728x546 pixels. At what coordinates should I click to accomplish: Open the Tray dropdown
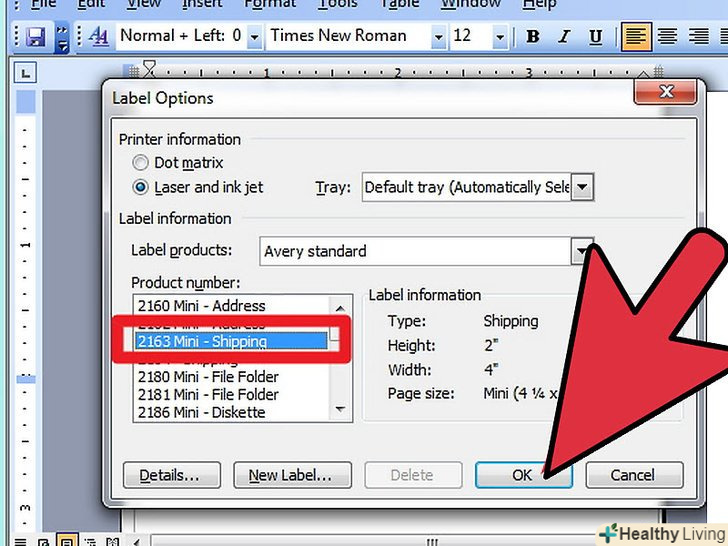582,188
